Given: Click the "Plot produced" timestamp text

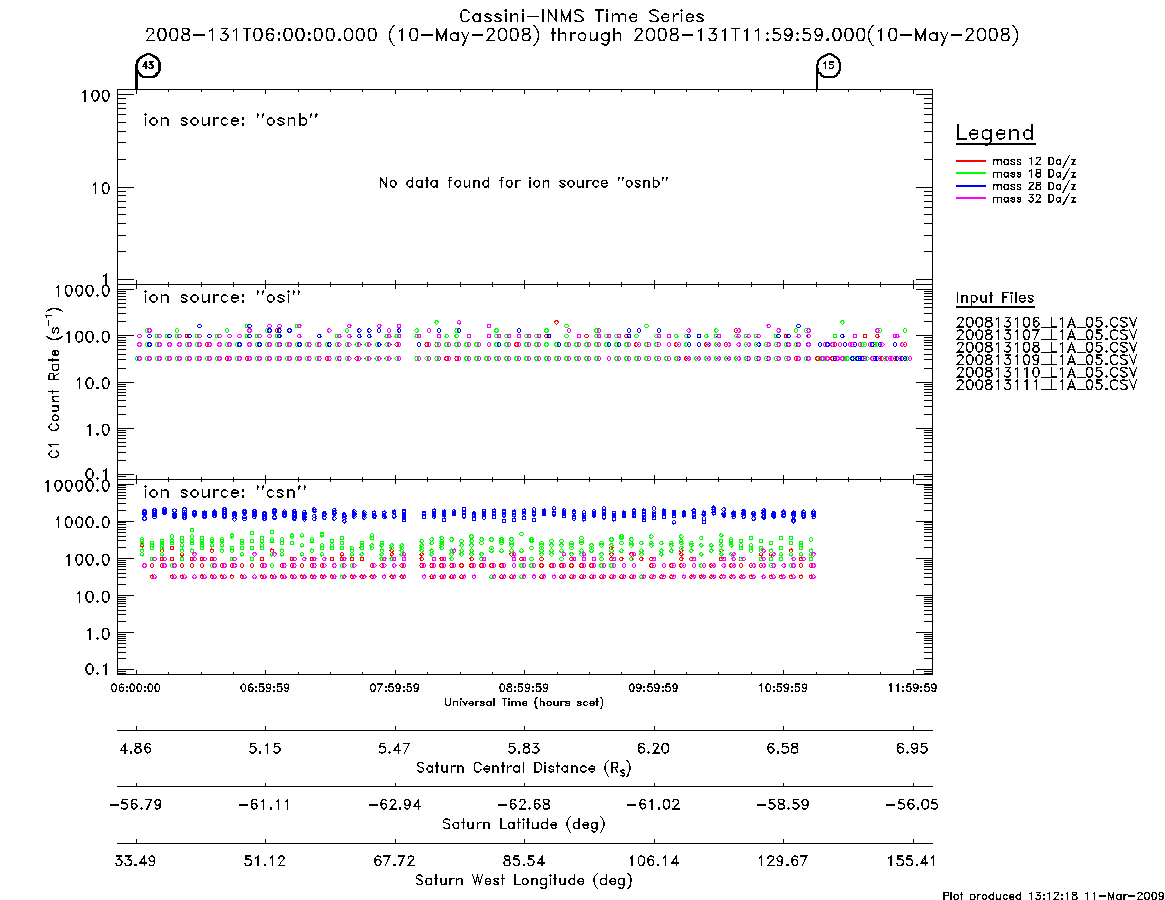Looking at the screenshot, I should tap(1053, 895).
